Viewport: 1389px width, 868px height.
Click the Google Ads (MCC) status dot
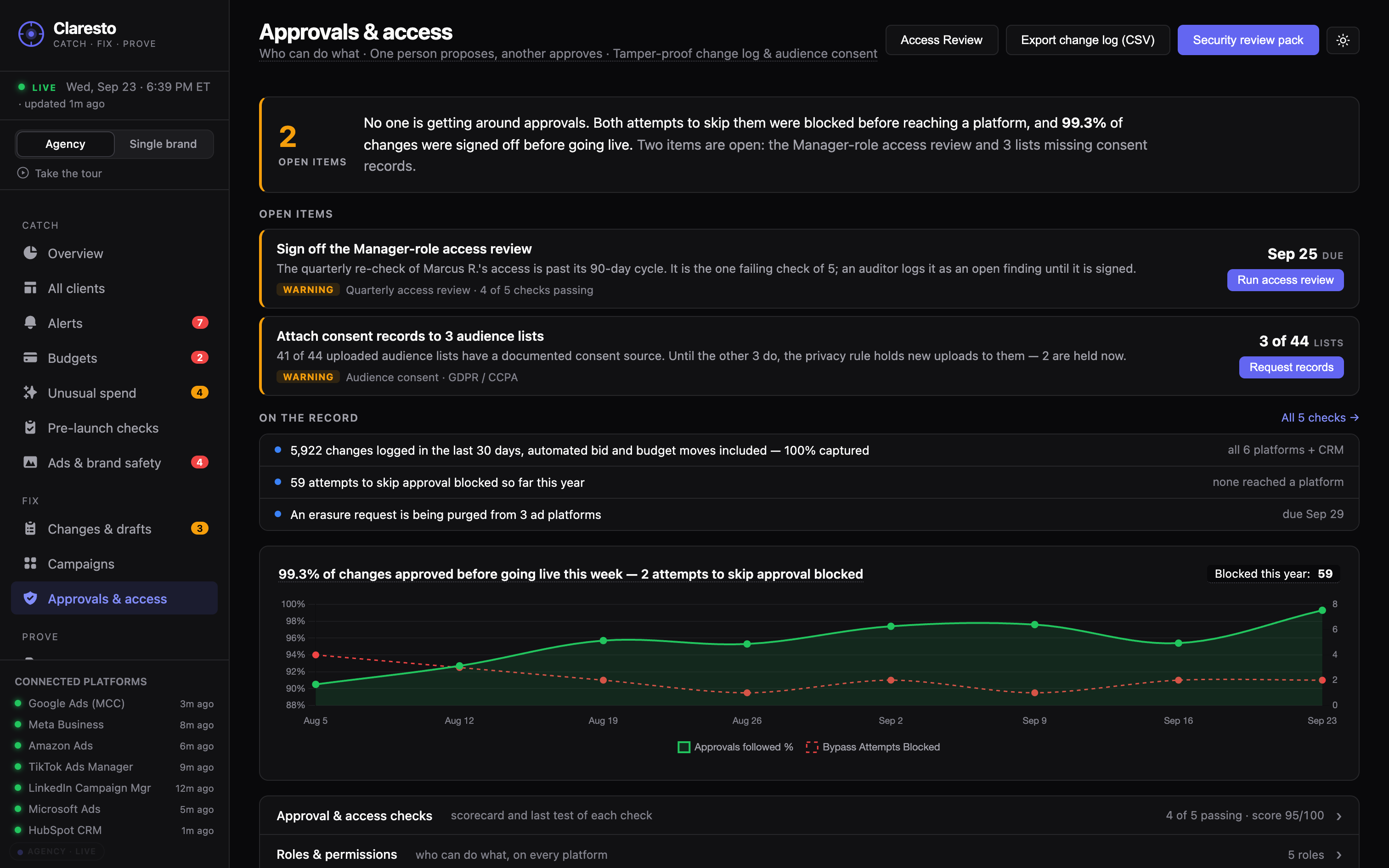point(18,703)
